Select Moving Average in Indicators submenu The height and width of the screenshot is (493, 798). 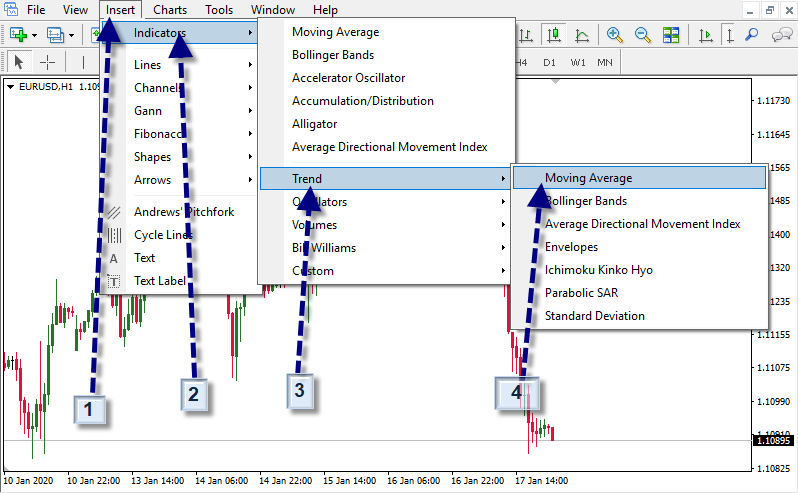386,32
